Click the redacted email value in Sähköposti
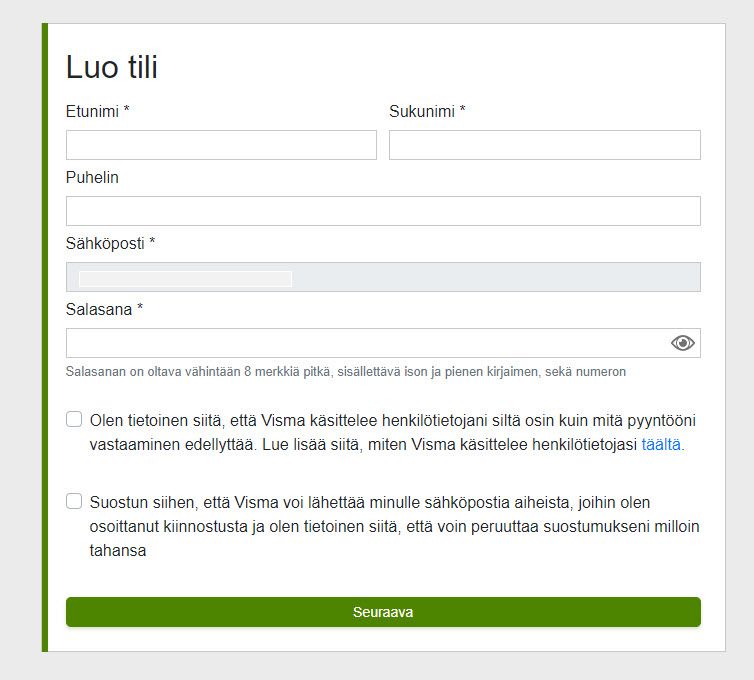The height and width of the screenshot is (680, 754). 185,278
